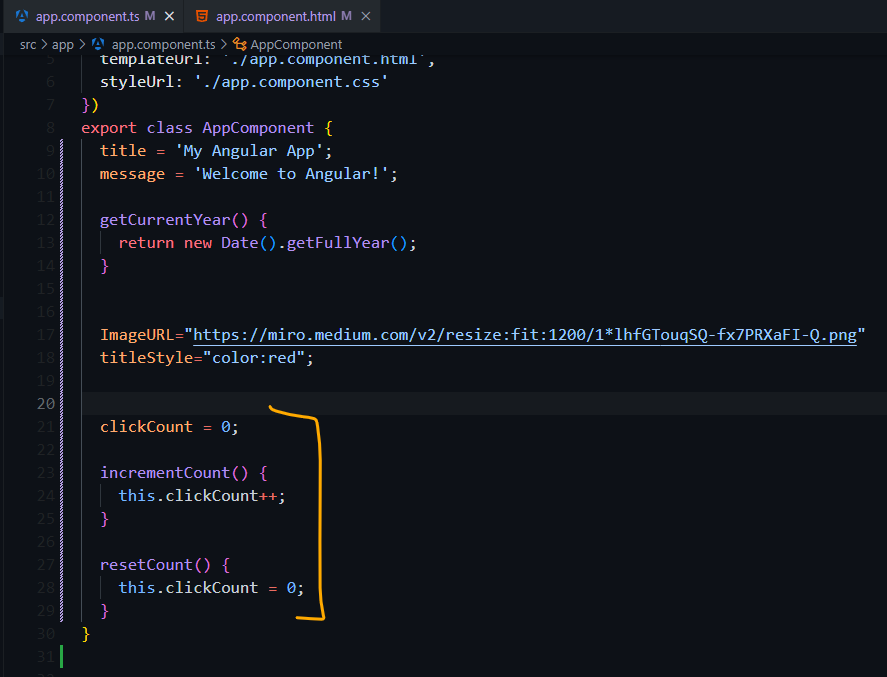Click the Angular icon on app.component.ts tab

point(21,16)
